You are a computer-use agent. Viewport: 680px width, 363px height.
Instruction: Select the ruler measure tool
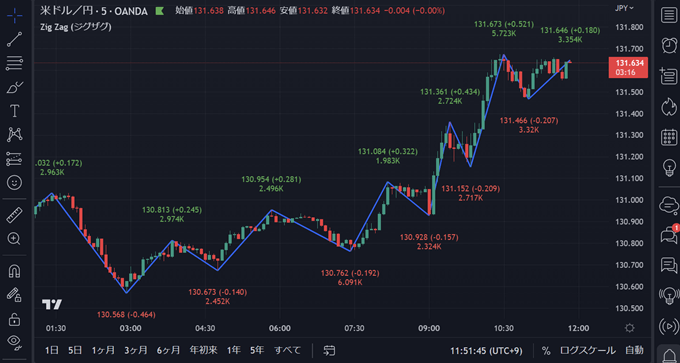click(x=14, y=215)
